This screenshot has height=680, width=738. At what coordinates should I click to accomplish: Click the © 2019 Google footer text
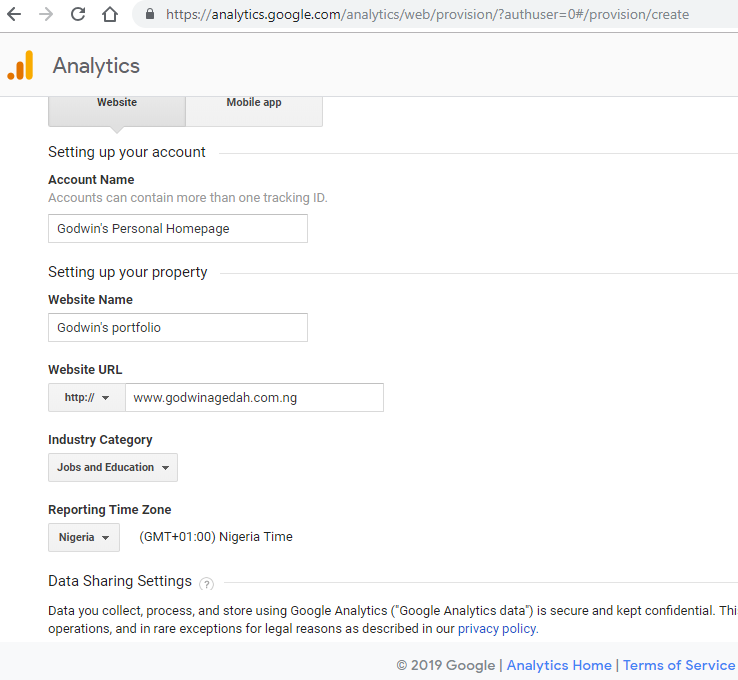tap(446, 665)
